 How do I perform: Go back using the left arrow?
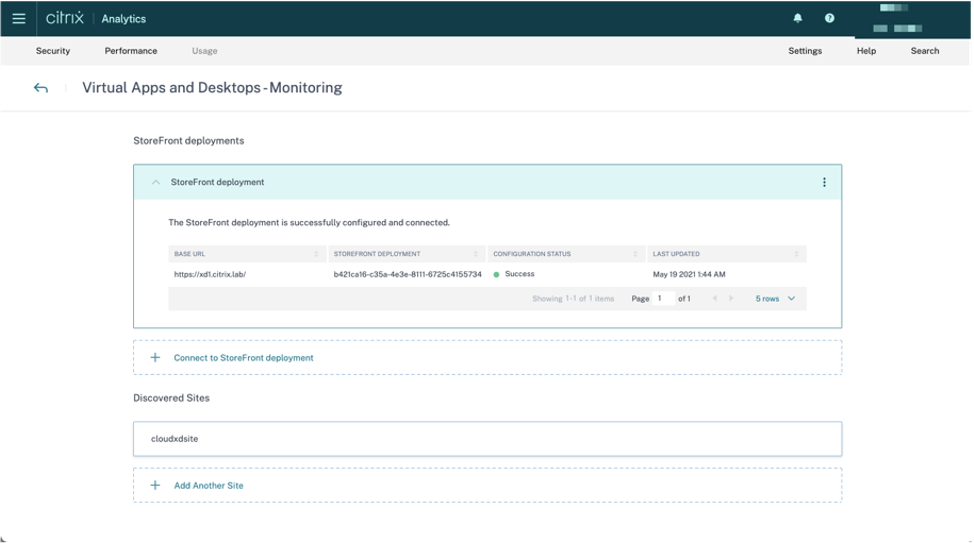41,88
